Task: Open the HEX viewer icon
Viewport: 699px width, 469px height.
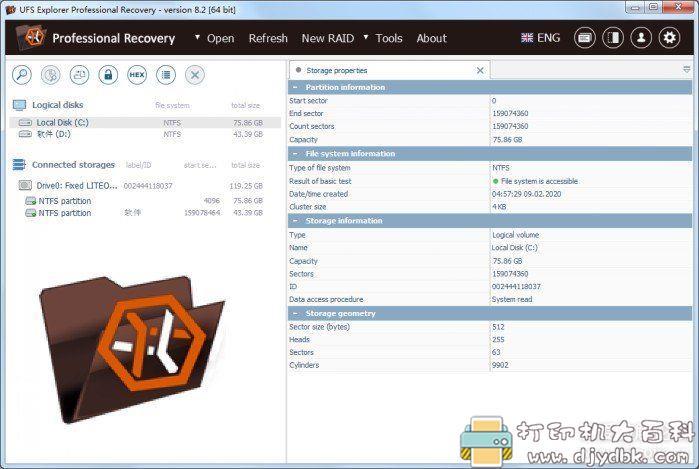Action: coord(137,74)
